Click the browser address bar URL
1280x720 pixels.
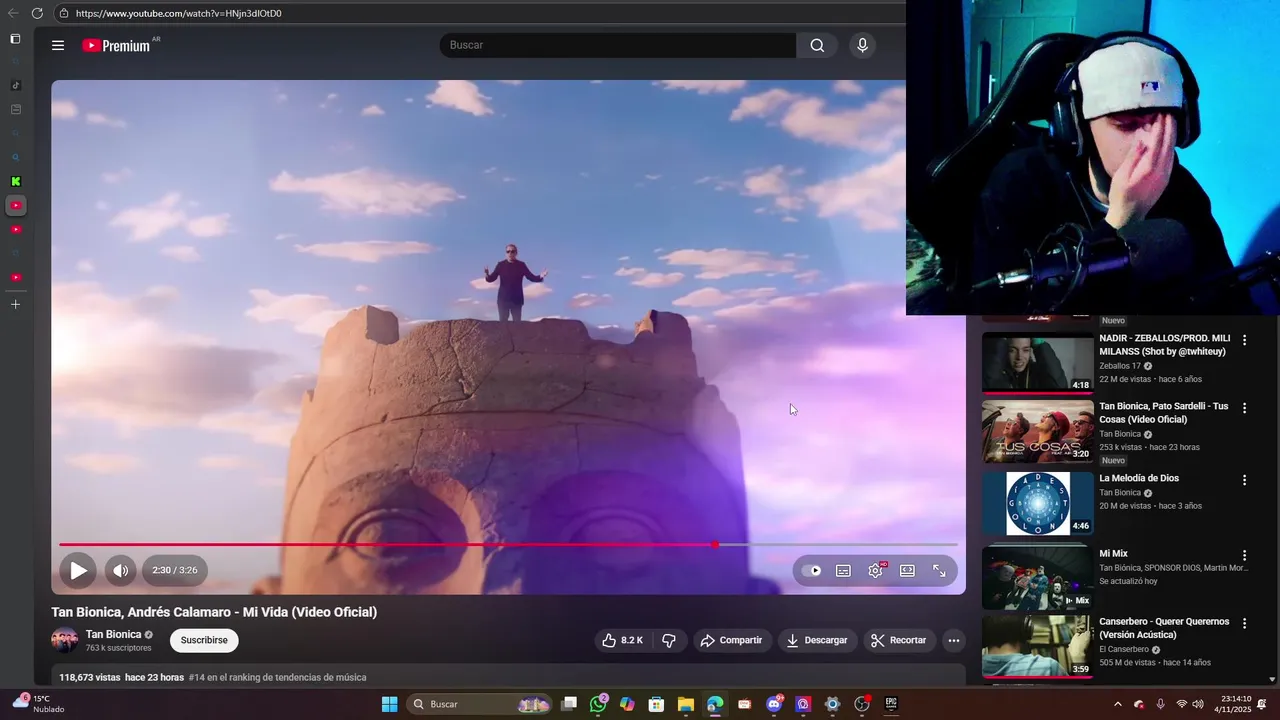pos(178,13)
